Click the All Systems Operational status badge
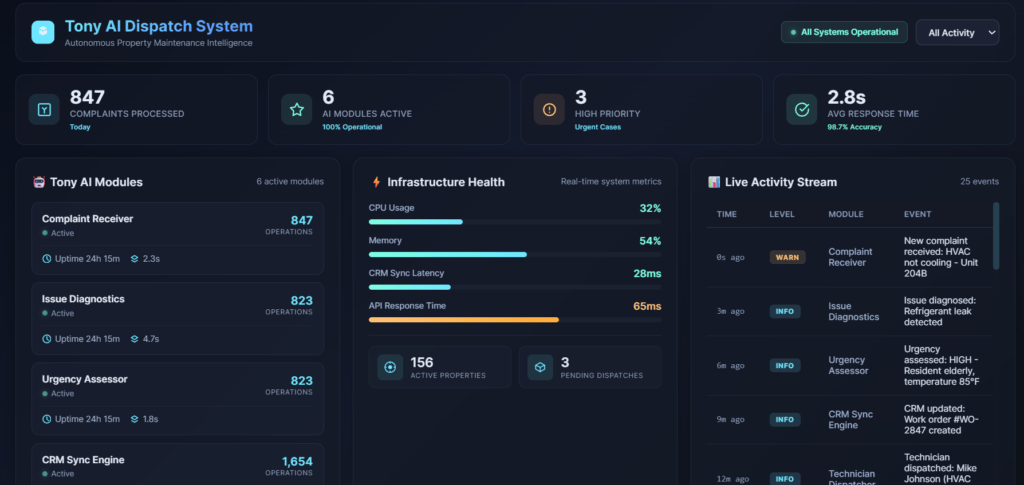The width and height of the screenshot is (1024, 485). point(844,33)
